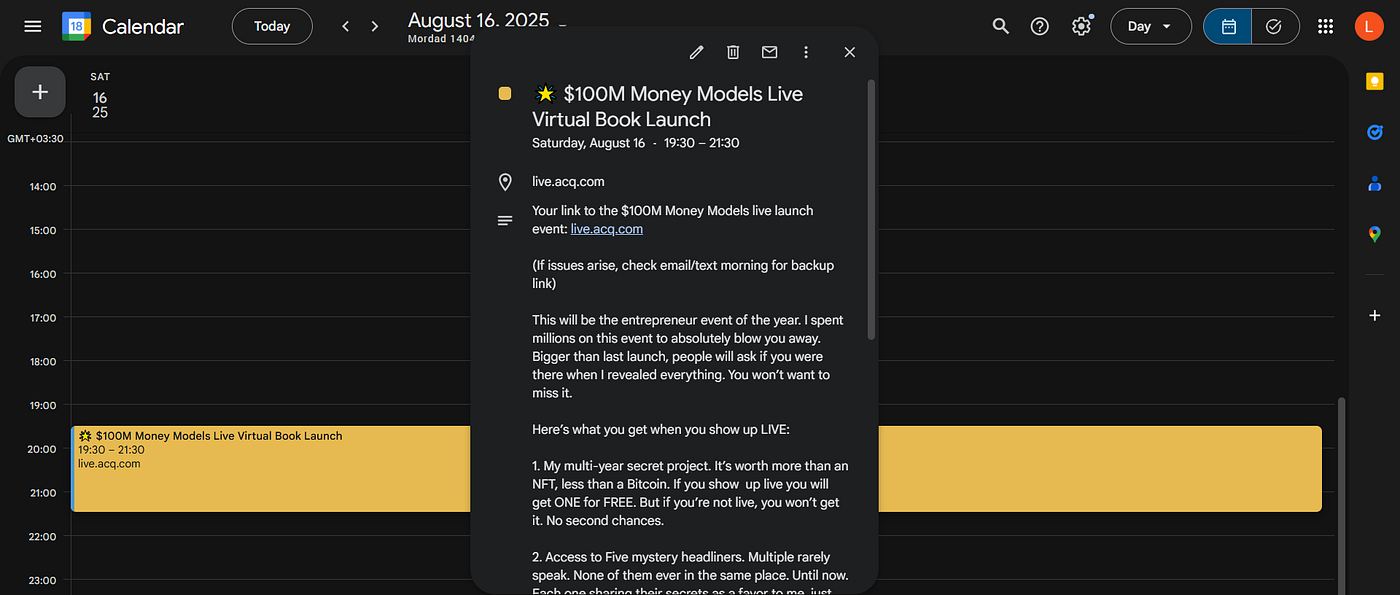The image size is (1400, 595).
Task: Open Google Tasks in side panel
Action: [1375, 132]
